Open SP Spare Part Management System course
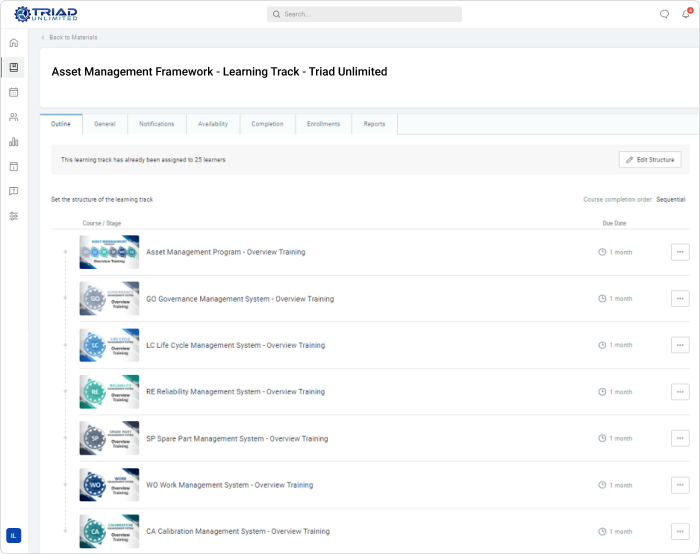 click(x=237, y=439)
